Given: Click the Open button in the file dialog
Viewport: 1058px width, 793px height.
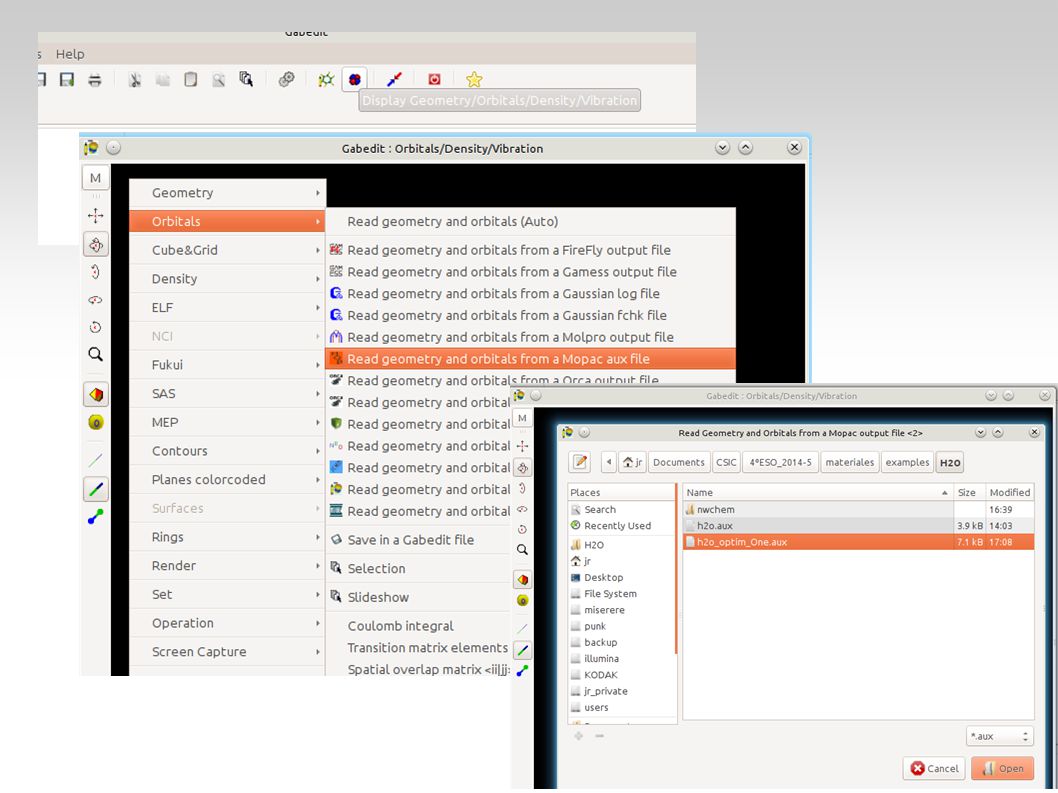Looking at the screenshot, I should click(1003, 769).
